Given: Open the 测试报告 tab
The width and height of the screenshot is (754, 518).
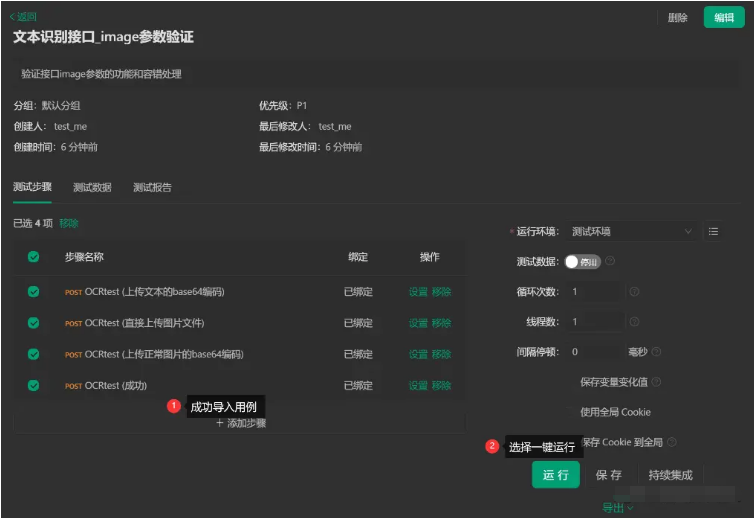Looking at the screenshot, I should tap(152, 187).
